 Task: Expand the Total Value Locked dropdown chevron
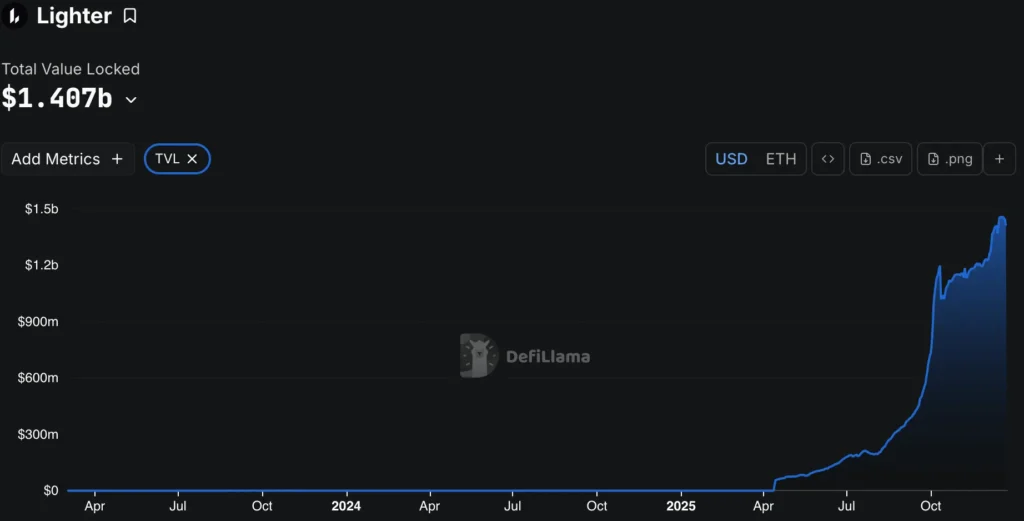point(131,100)
